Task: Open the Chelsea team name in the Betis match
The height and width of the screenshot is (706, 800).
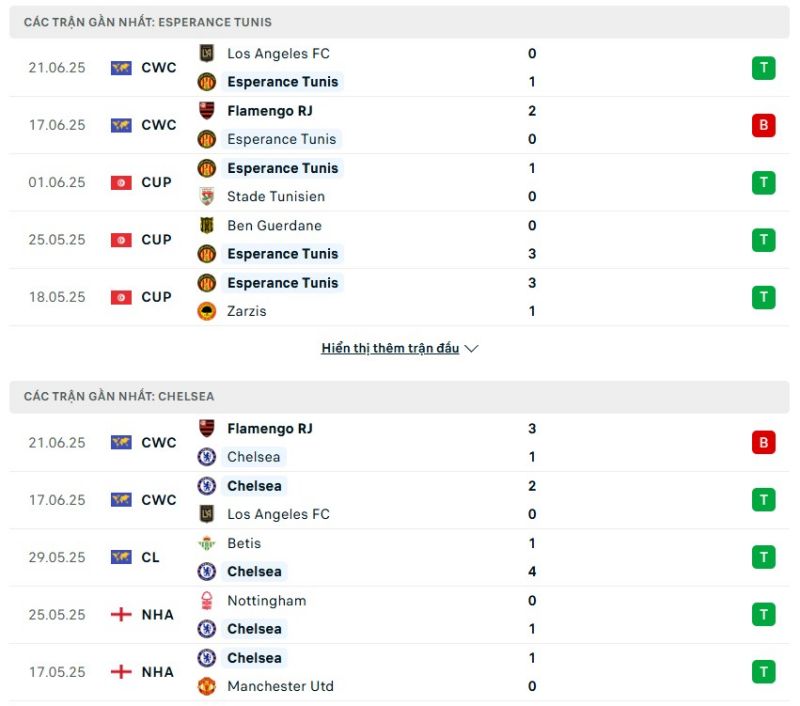Action: (254, 571)
